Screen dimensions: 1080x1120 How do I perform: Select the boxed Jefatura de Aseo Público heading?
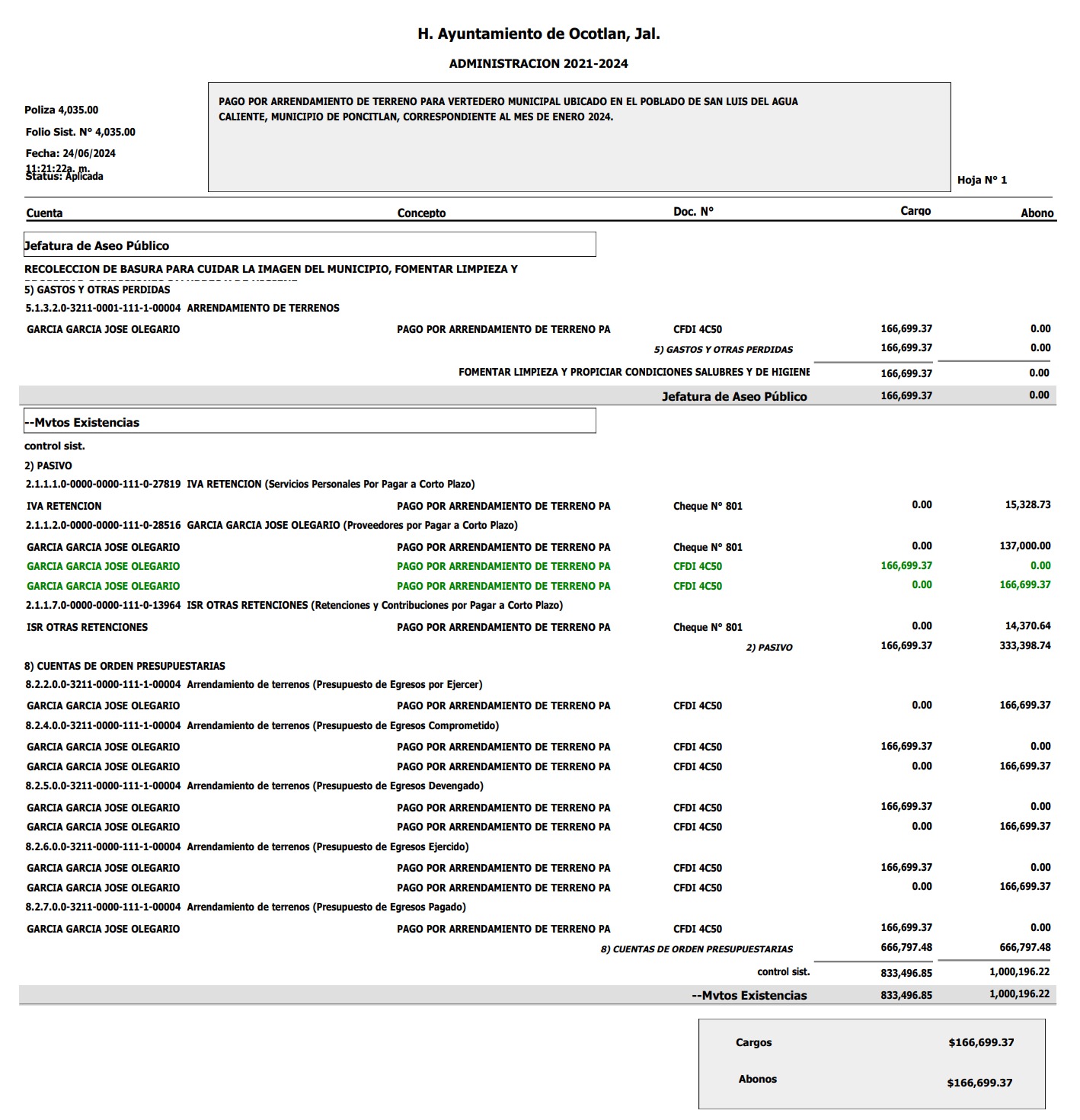pos(309,245)
